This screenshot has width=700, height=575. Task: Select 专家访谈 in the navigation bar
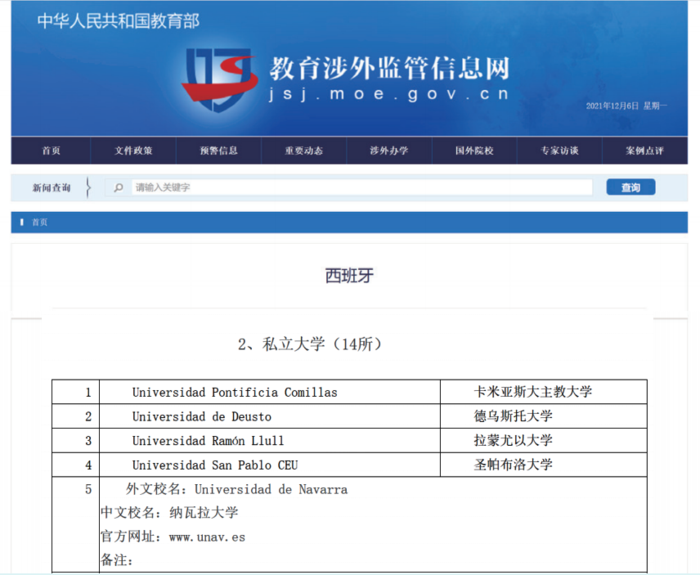(559, 151)
